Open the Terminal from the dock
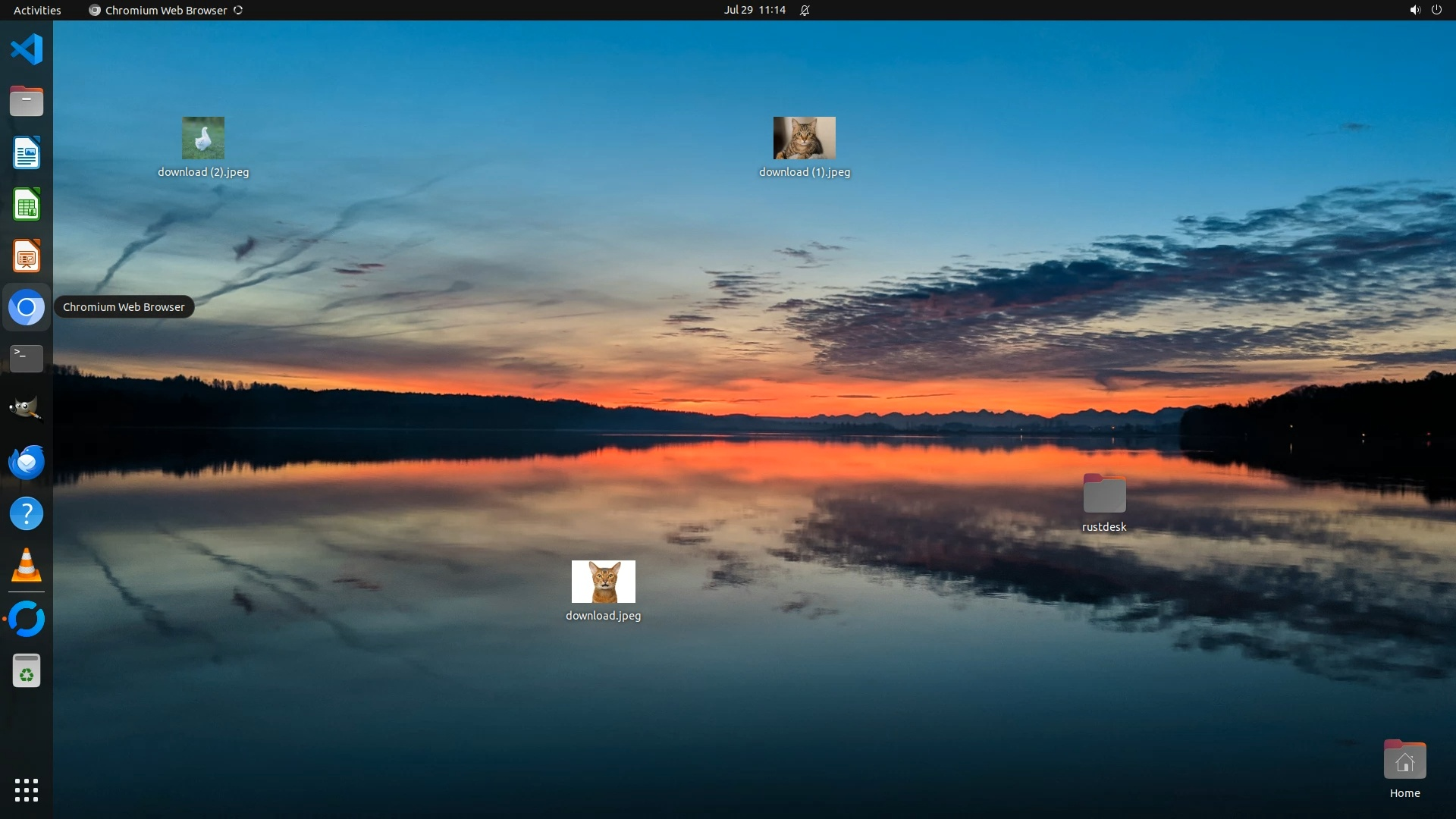 [27, 358]
